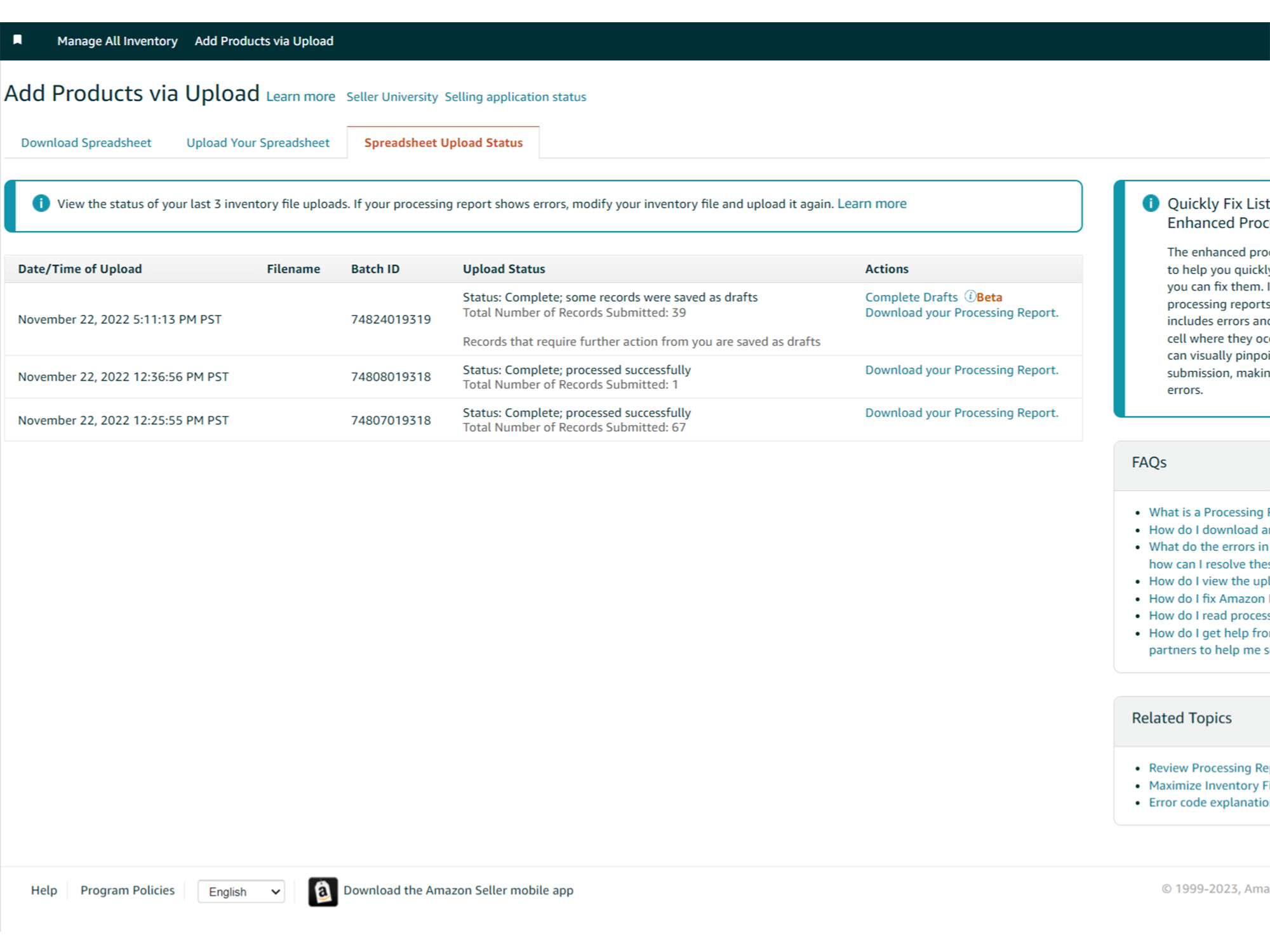Open FAQ 'What do the errors in' link

(1209, 555)
